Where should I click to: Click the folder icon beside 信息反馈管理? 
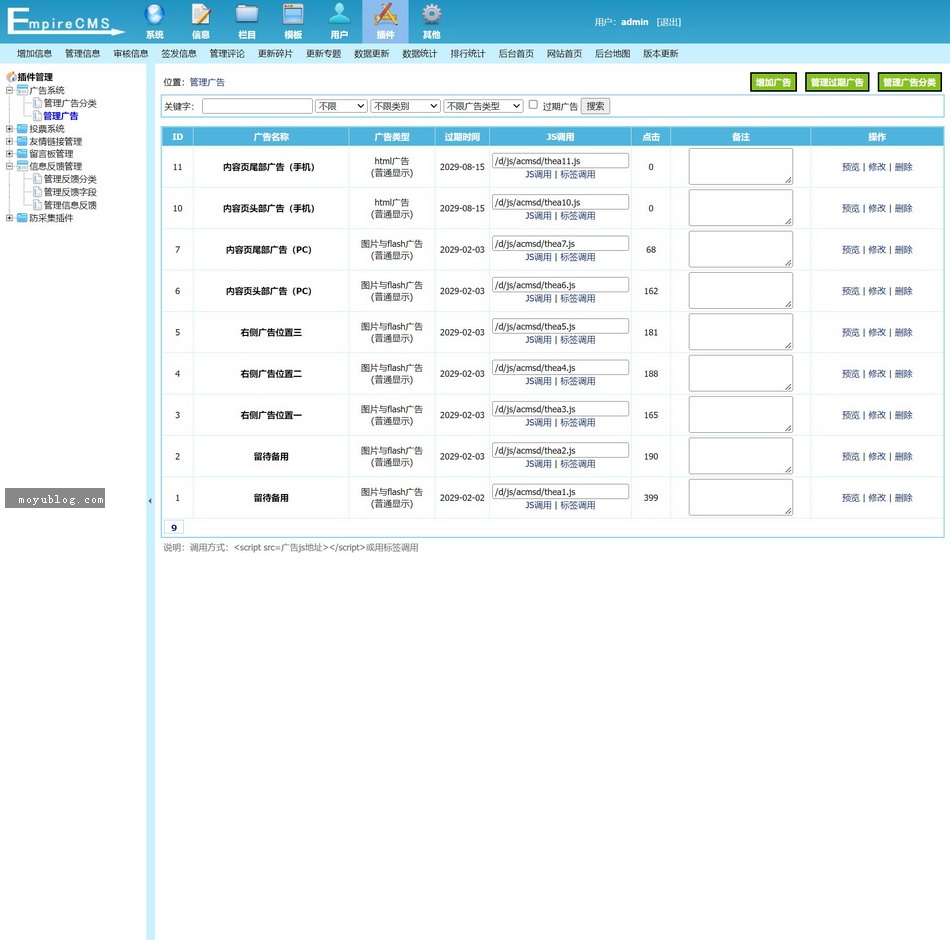click(x=22, y=166)
